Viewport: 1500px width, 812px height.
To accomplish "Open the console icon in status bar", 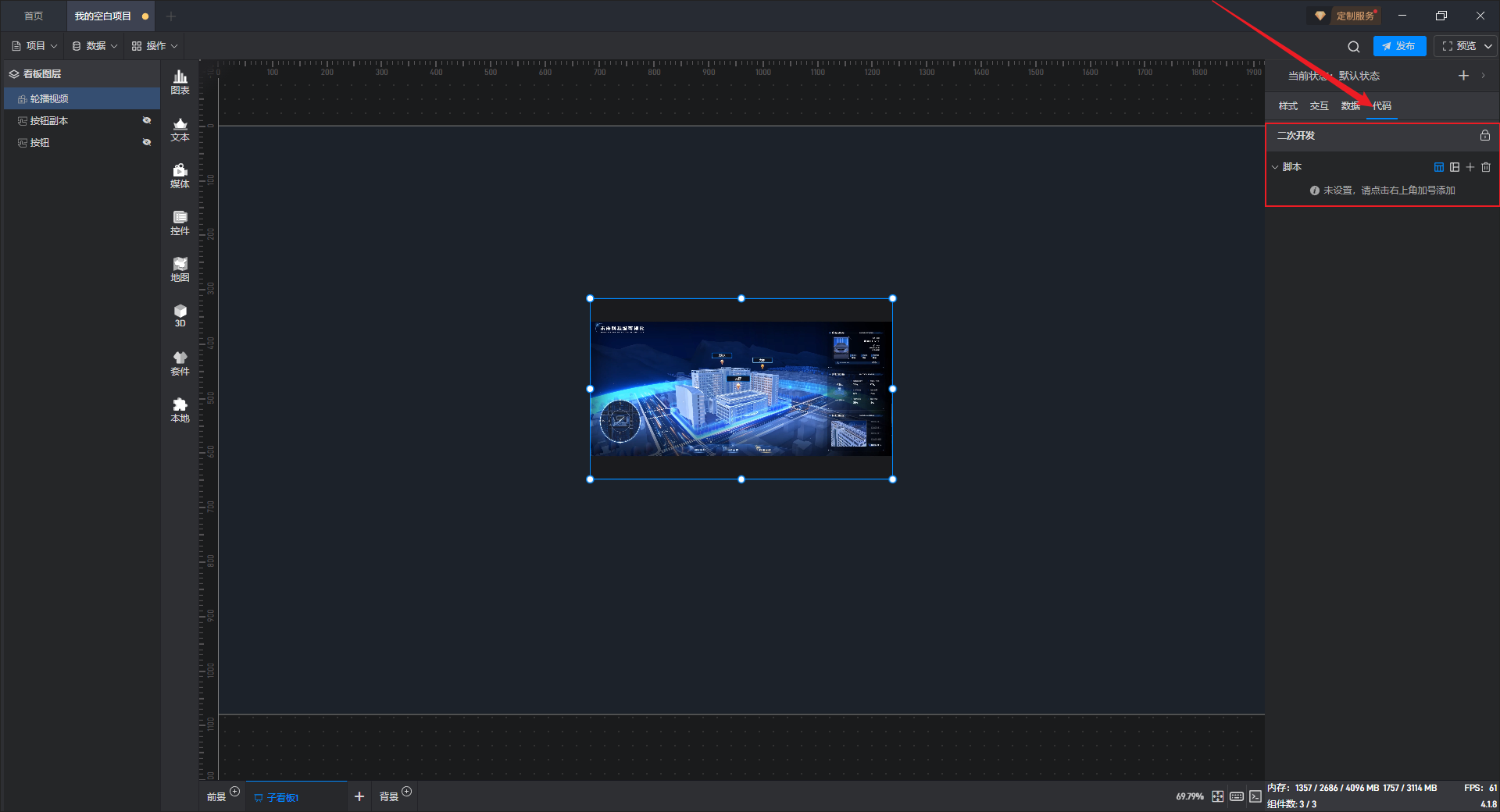I will [x=1255, y=796].
